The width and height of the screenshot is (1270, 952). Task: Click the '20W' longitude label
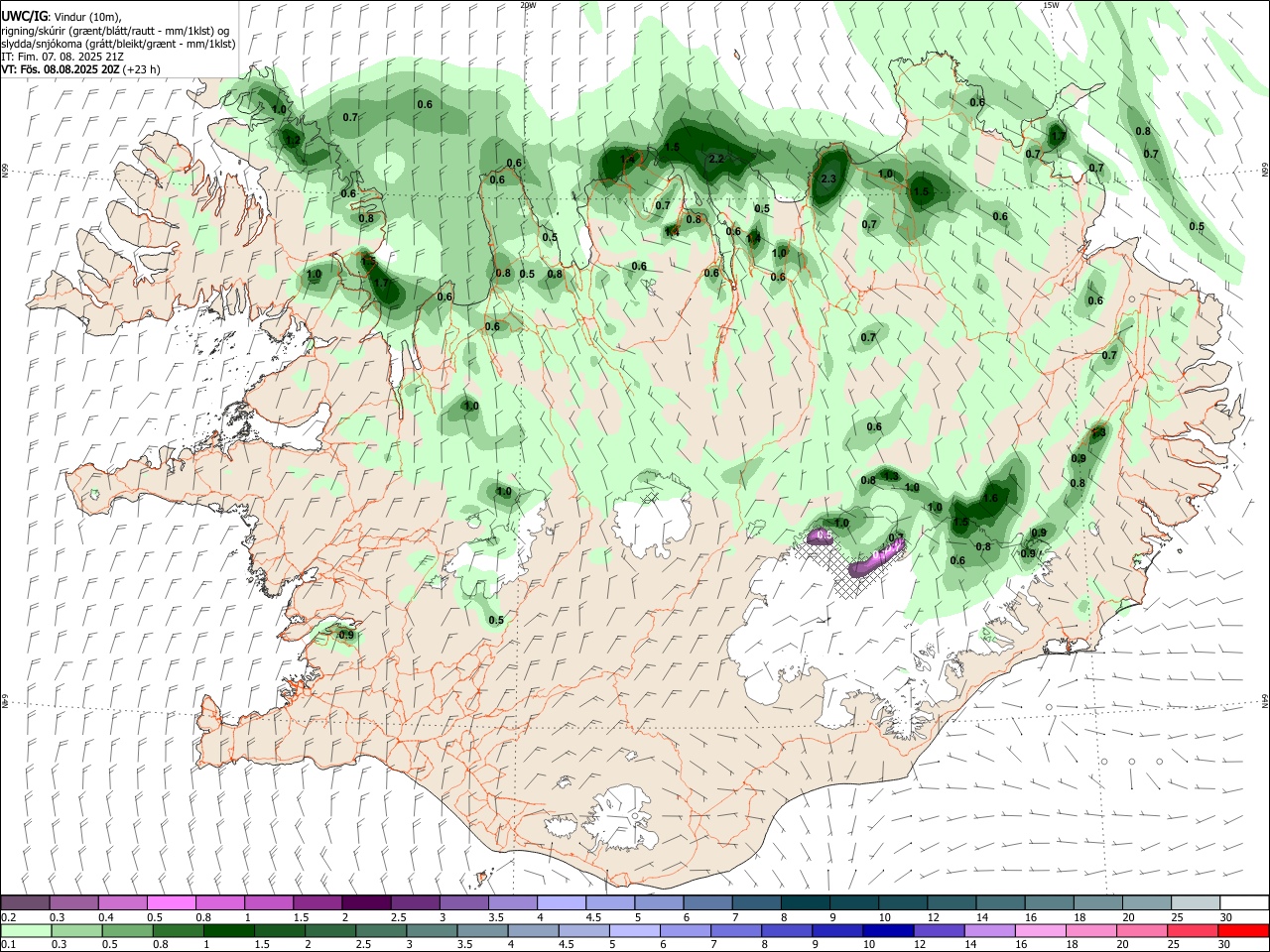pos(528,5)
